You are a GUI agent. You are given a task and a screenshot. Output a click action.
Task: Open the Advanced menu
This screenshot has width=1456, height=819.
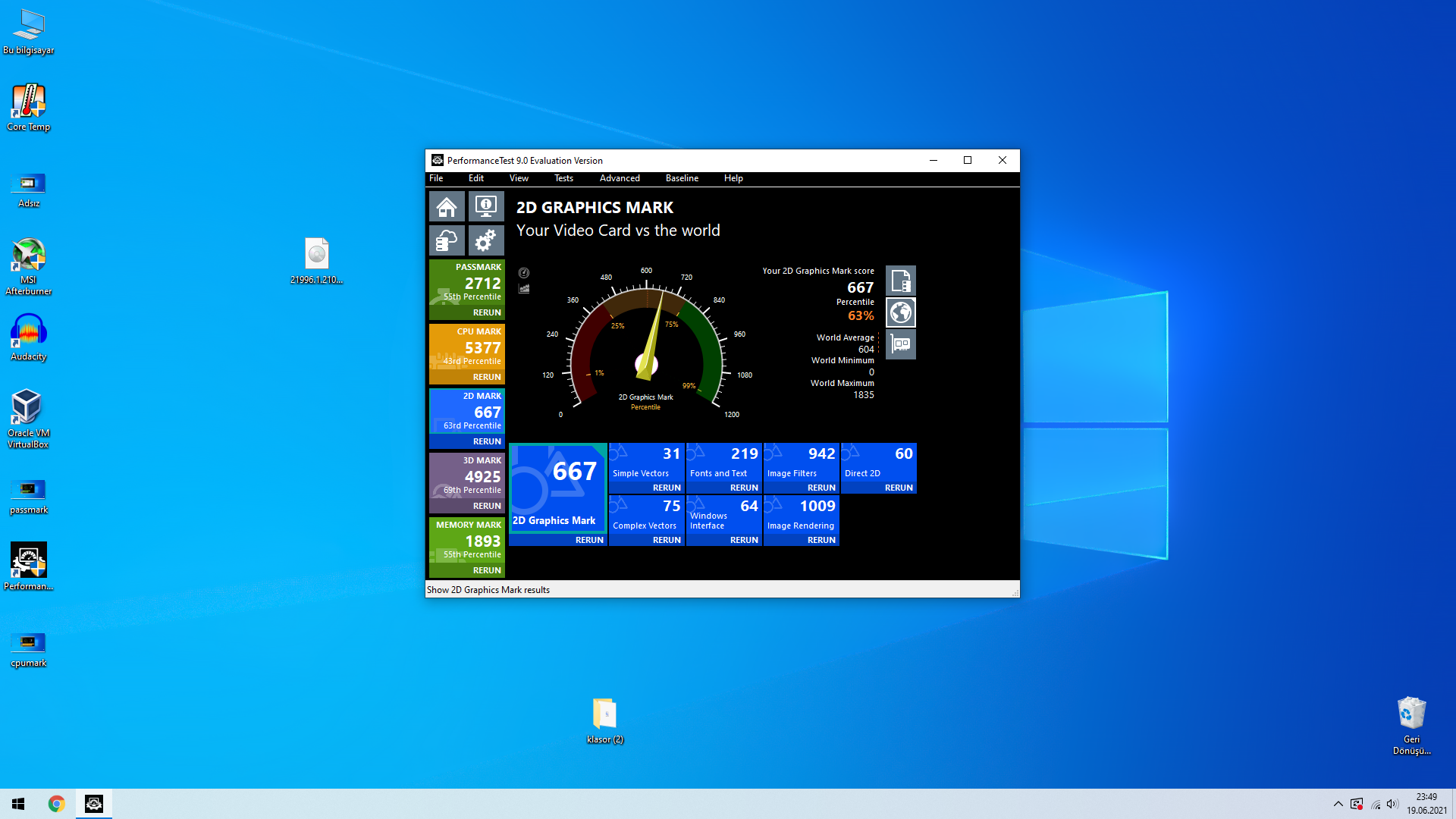[x=620, y=178]
